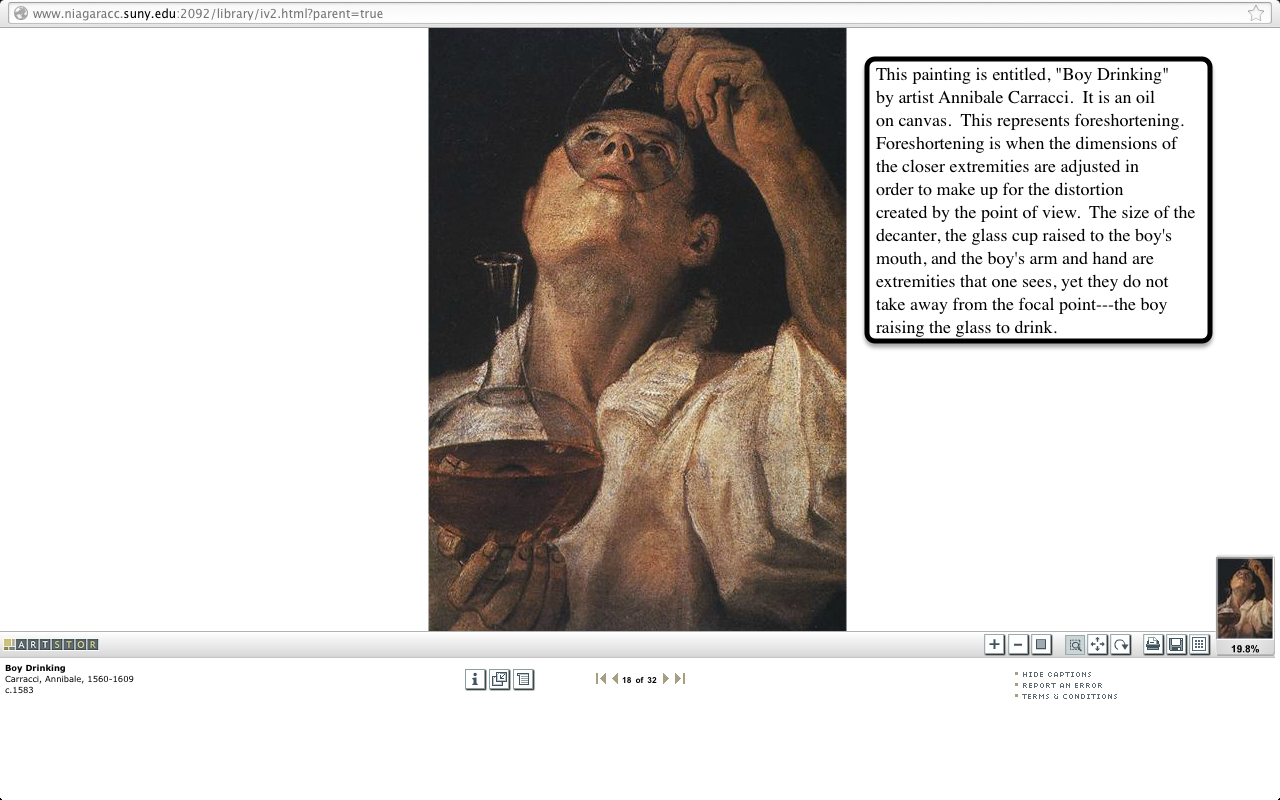The height and width of the screenshot is (800, 1280).
Task: Click the site globe icon in the address bar
Action: click(20, 14)
